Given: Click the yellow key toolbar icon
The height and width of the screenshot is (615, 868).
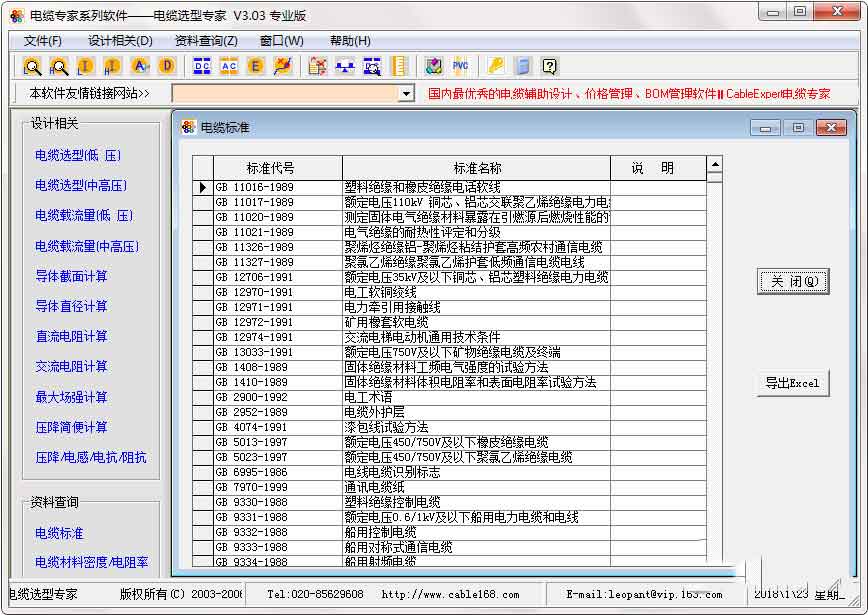Looking at the screenshot, I should tap(496, 66).
